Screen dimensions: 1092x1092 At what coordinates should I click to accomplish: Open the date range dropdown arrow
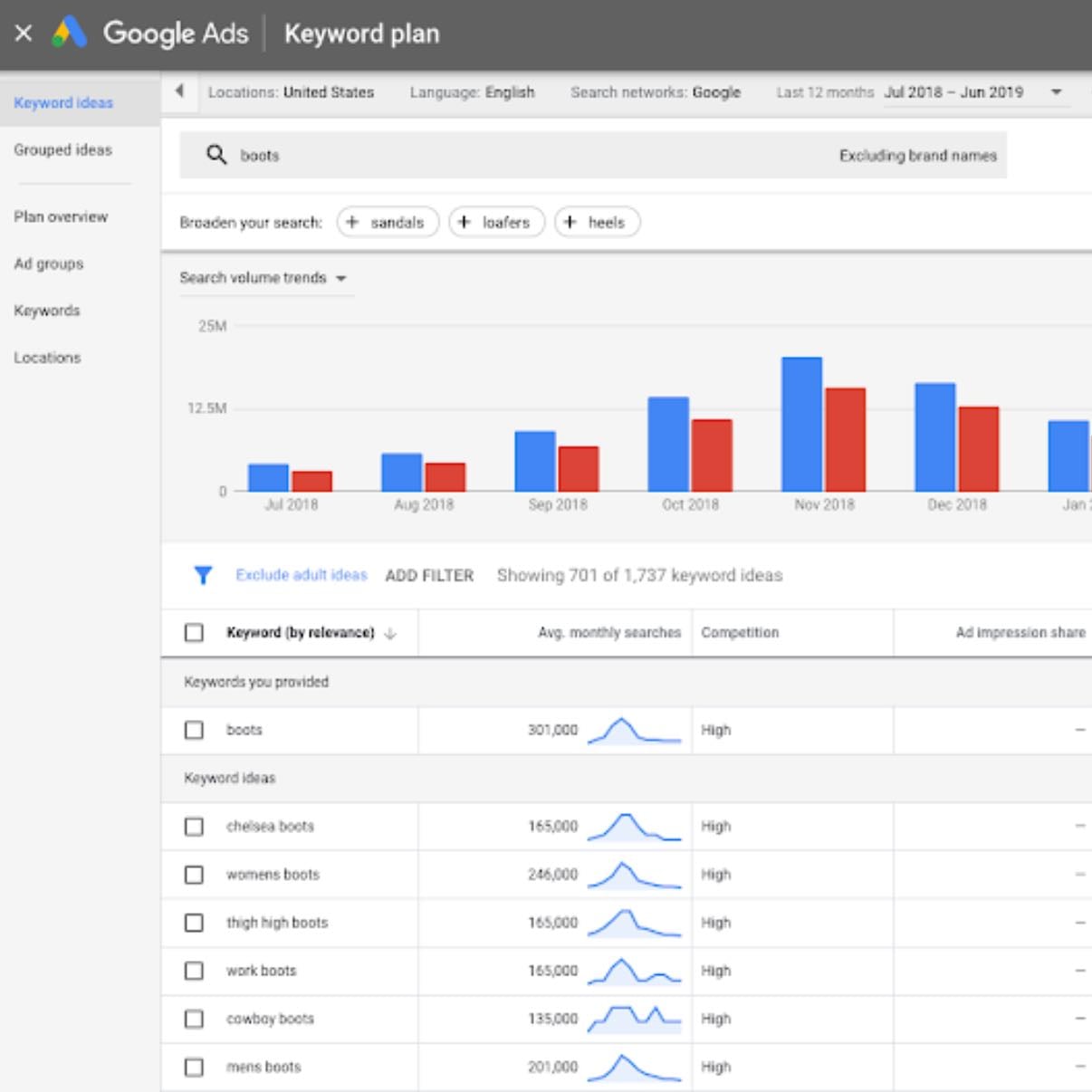(1056, 92)
